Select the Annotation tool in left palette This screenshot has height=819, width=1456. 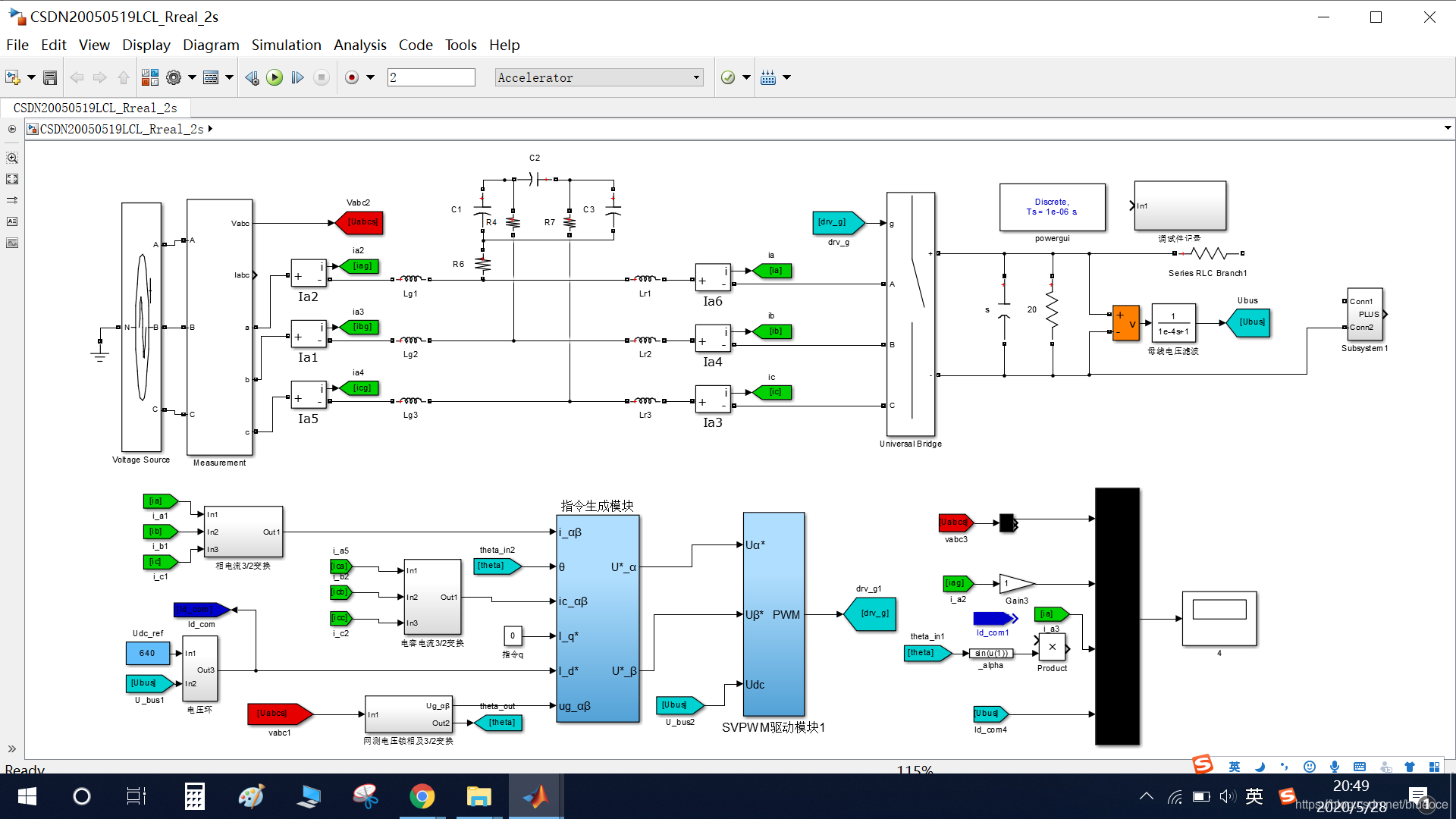coord(12,221)
